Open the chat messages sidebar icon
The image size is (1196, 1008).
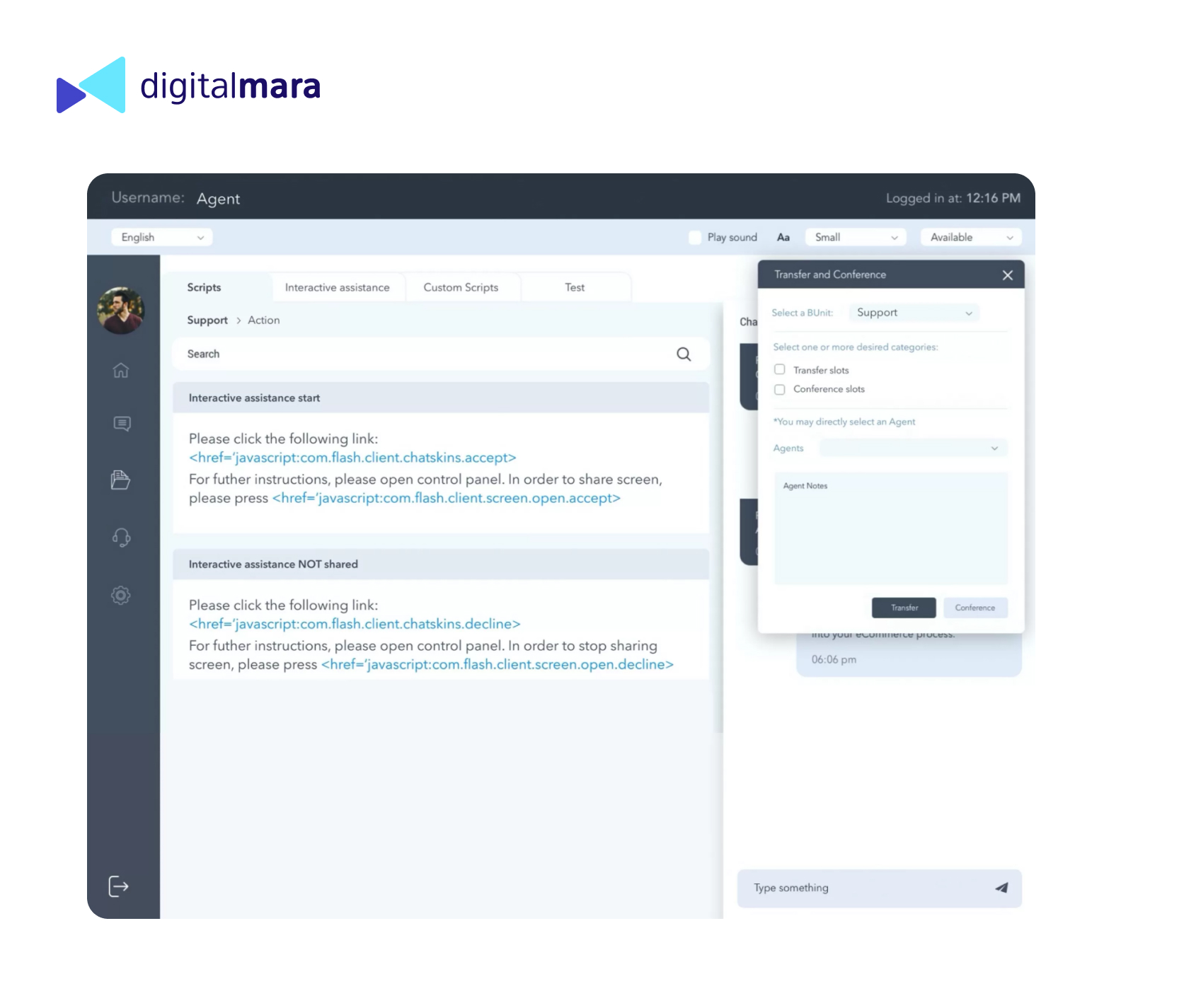coord(122,424)
